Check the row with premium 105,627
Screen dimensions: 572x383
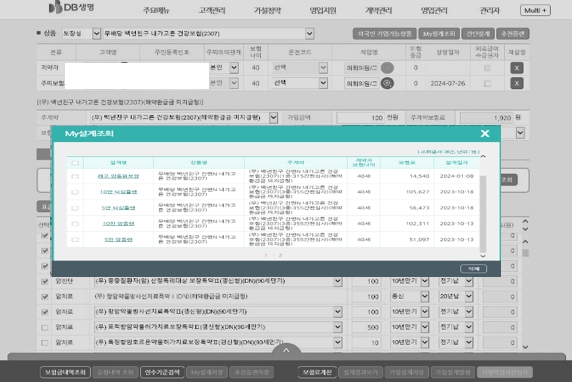pyautogui.click(x=75, y=192)
